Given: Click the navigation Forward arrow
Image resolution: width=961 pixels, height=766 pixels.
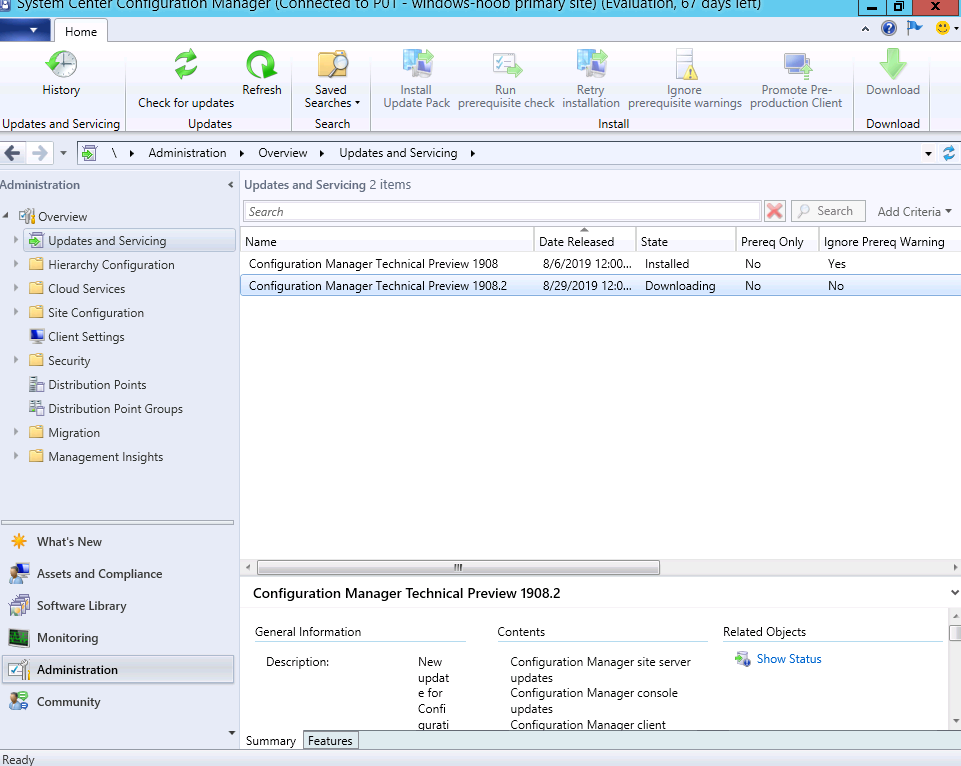Looking at the screenshot, I should (x=39, y=153).
